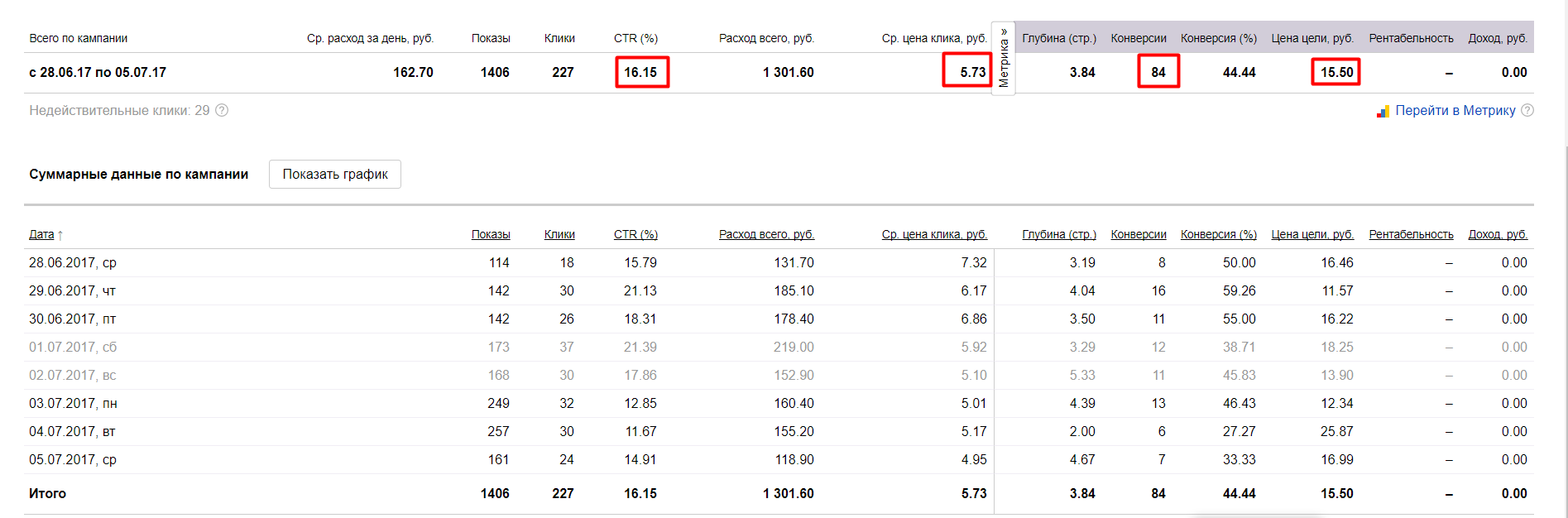This screenshot has height=518, width=1568.
Task: Click the help icon beside invalid clicks count
Action: coord(222,110)
